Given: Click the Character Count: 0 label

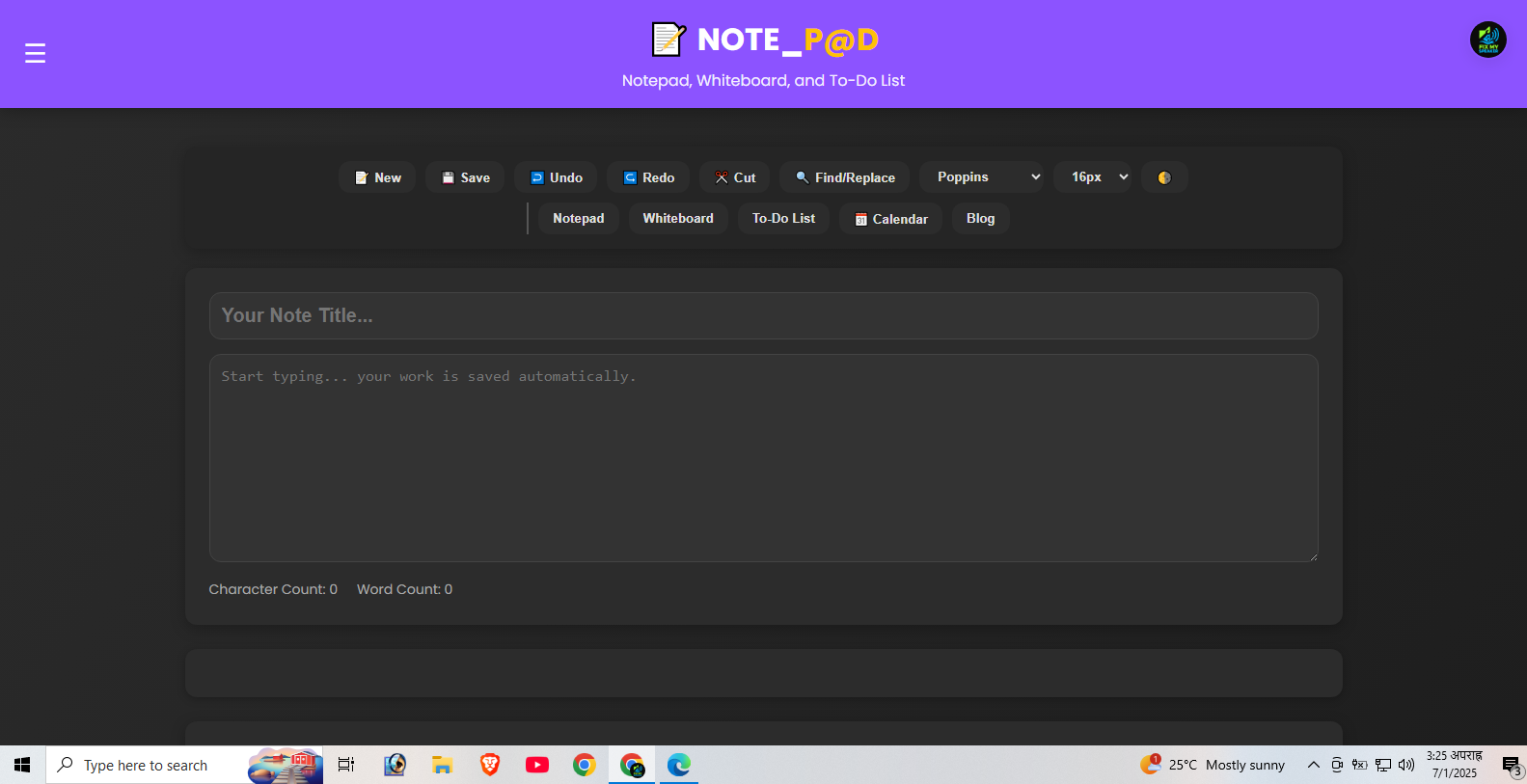Looking at the screenshot, I should [273, 589].
